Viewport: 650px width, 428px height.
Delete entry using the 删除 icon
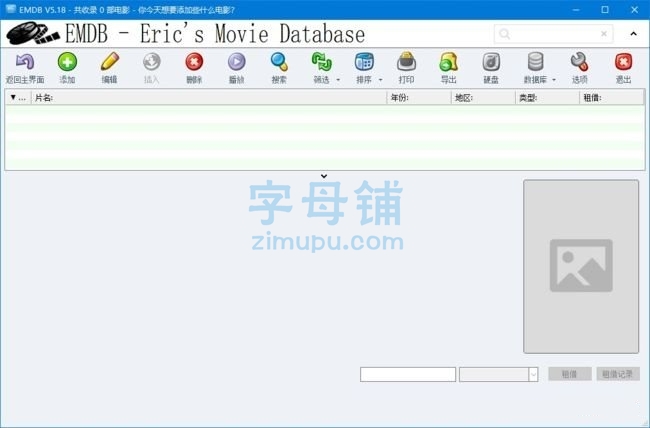click(194, 62)
